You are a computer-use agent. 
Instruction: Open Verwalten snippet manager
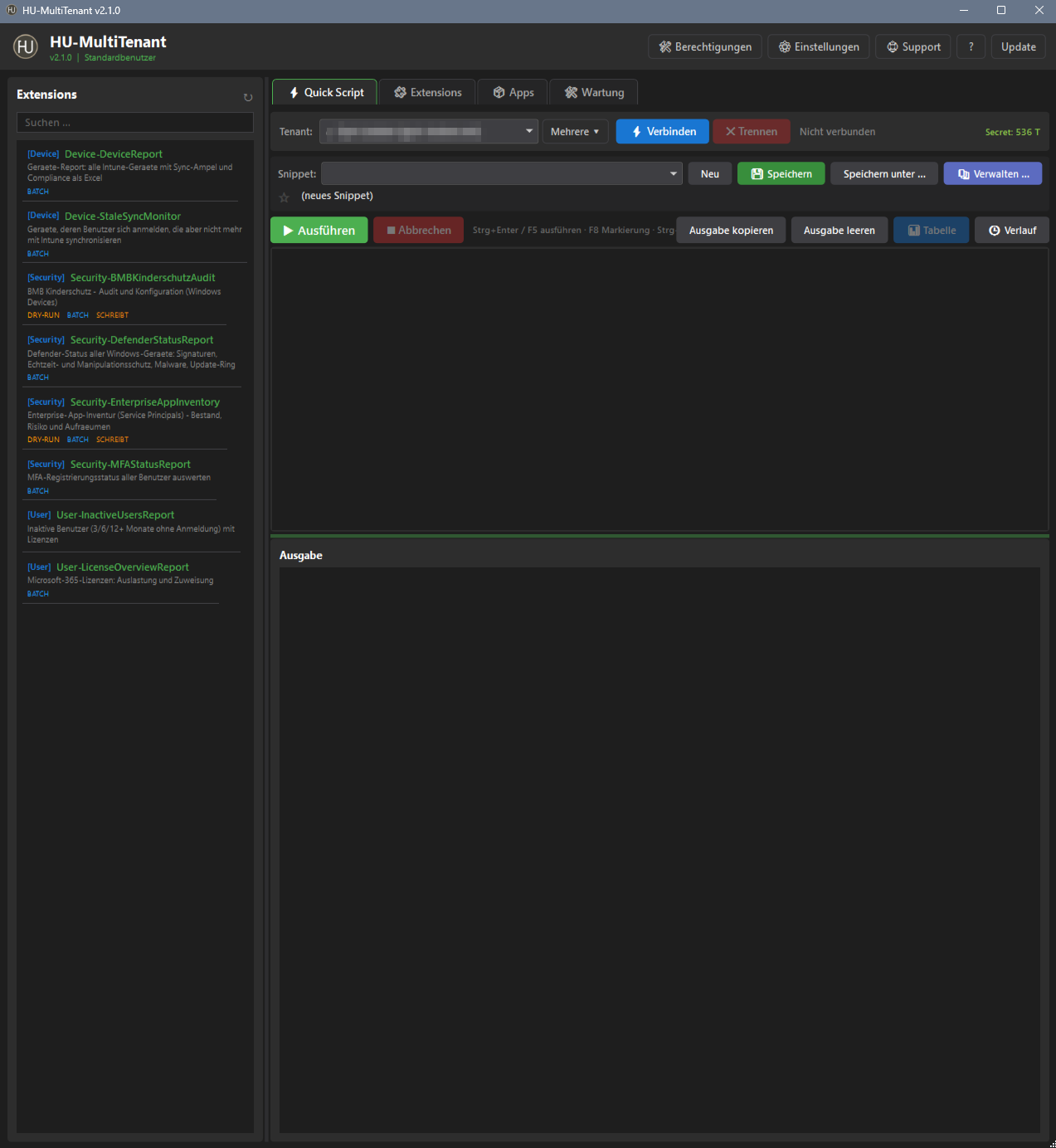click(993, 173)
